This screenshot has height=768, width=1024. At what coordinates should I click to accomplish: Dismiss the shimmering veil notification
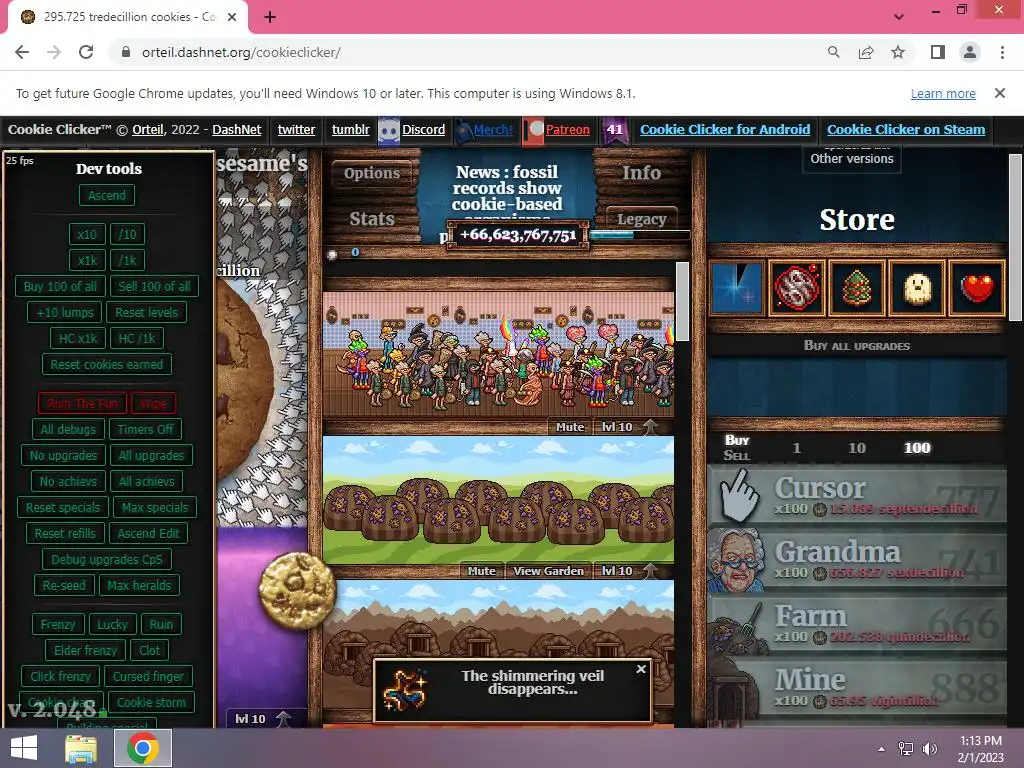(641, 669)
